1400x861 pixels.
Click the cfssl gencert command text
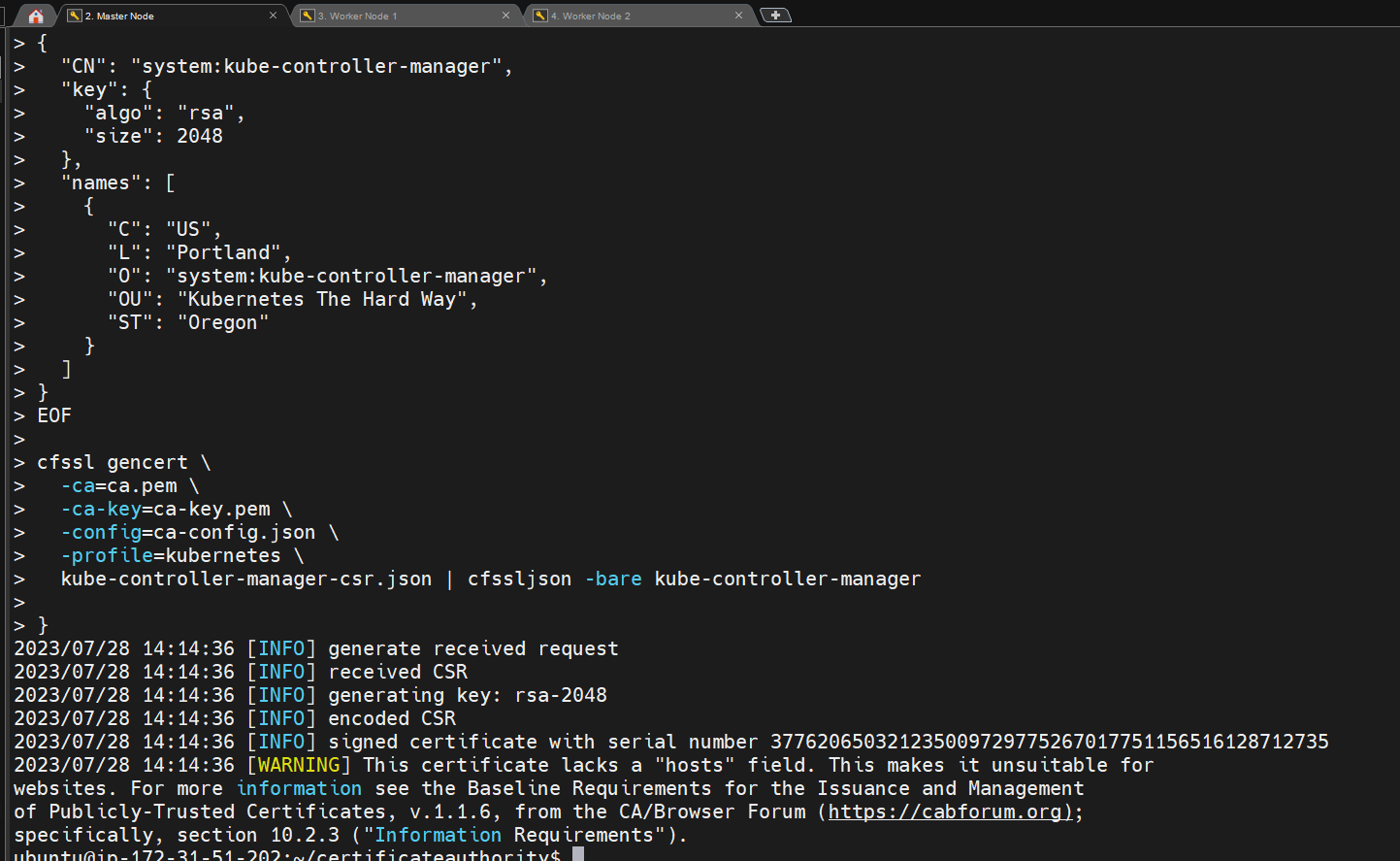(113, 462)
